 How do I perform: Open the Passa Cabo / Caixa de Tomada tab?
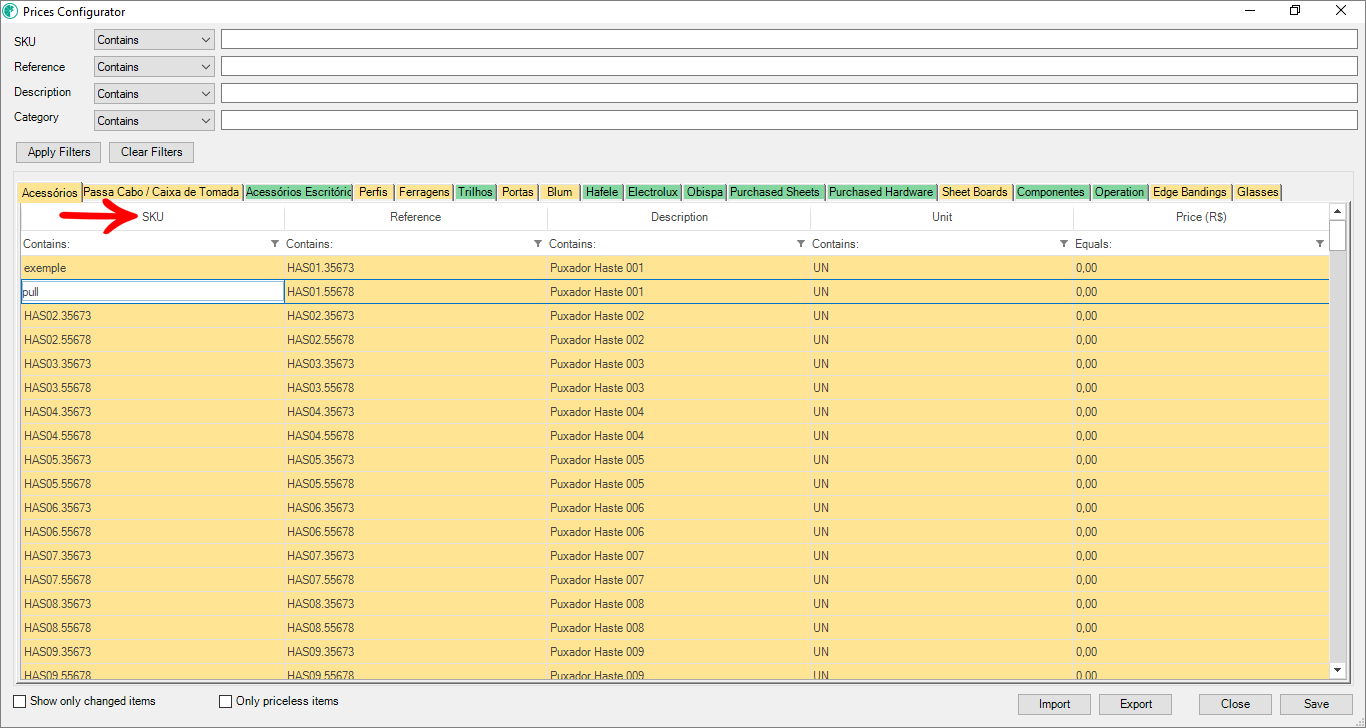[x=161, y=192]
